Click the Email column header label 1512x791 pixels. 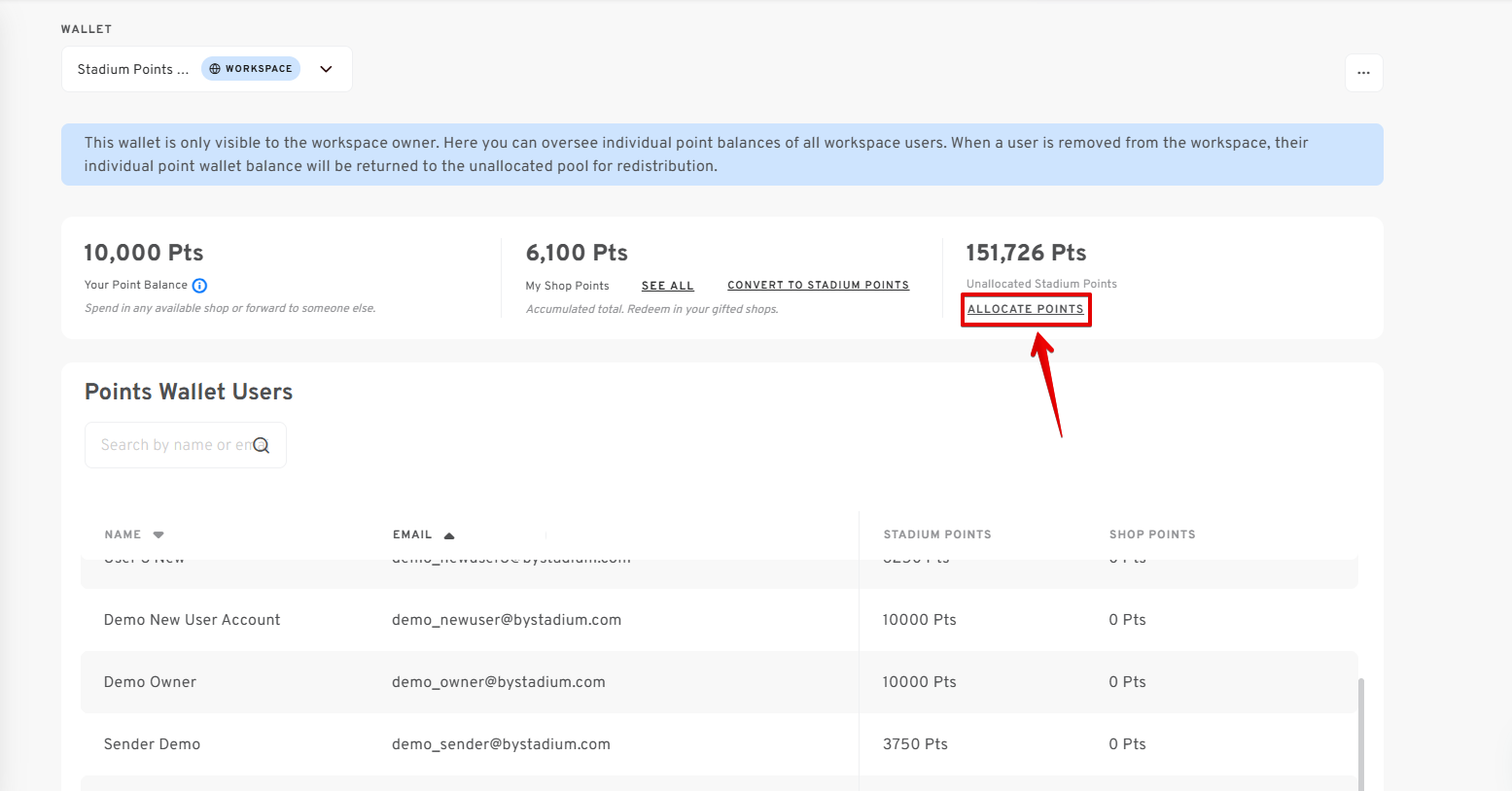click(x=412, y=534)
